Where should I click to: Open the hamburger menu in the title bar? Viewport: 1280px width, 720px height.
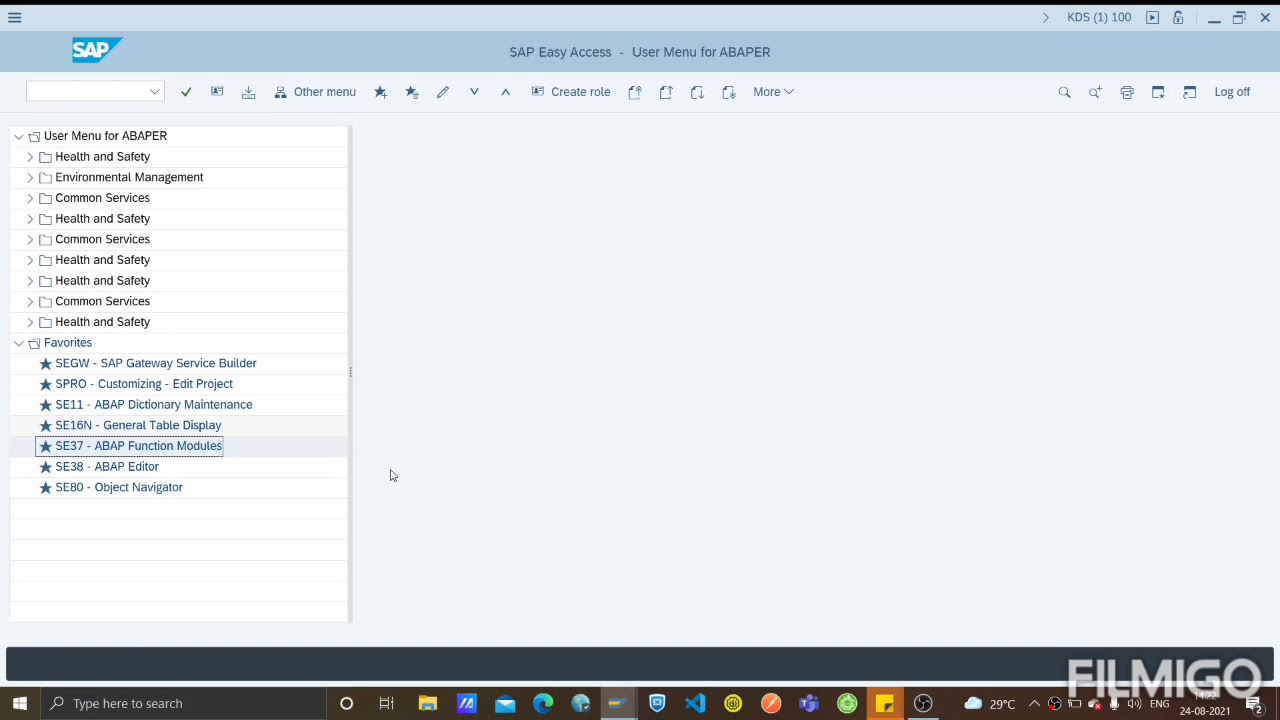[14, 17]
